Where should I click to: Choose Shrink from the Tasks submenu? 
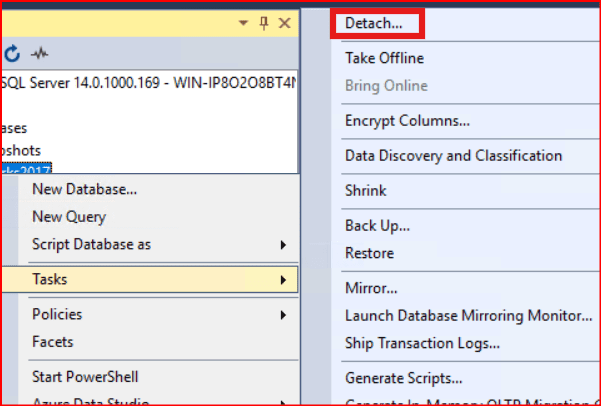pos(365,190)
